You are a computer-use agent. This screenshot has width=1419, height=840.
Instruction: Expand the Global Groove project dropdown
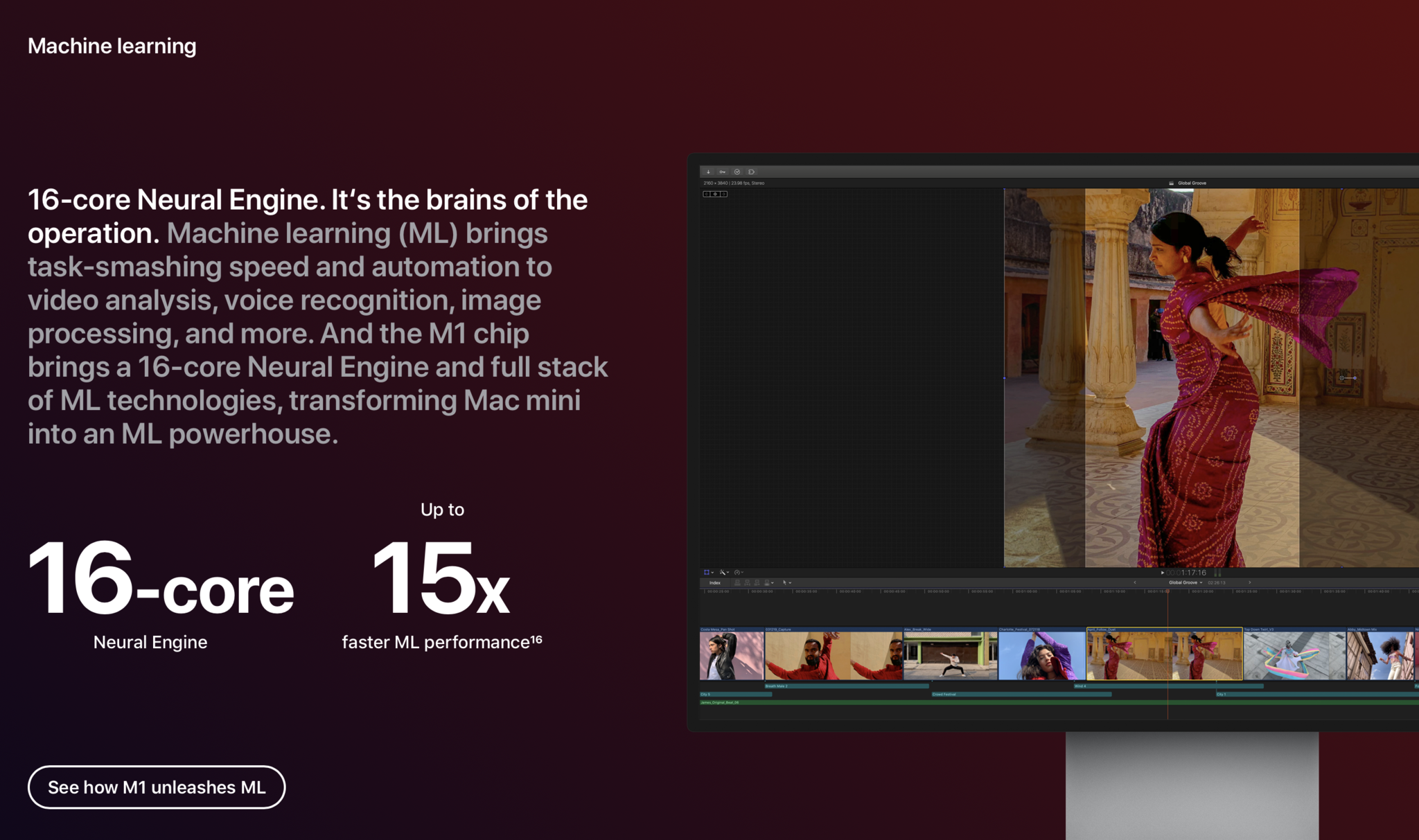point(1186,582)
